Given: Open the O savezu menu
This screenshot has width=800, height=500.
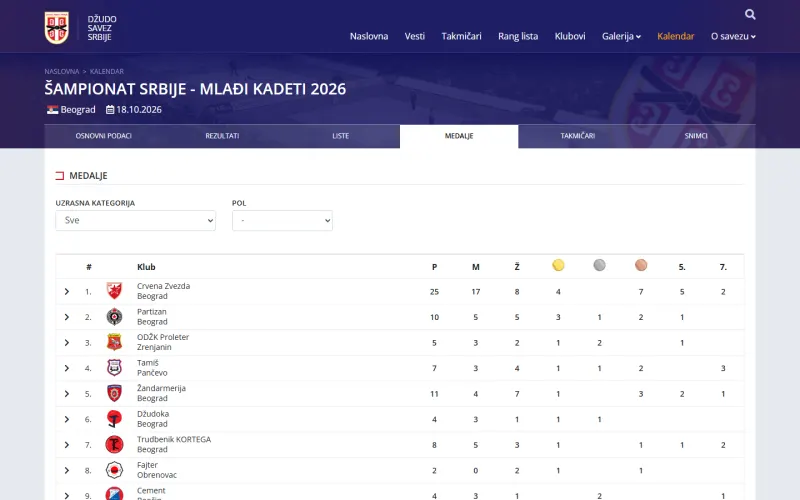Looking at the screenshot, I should [733, 36].
